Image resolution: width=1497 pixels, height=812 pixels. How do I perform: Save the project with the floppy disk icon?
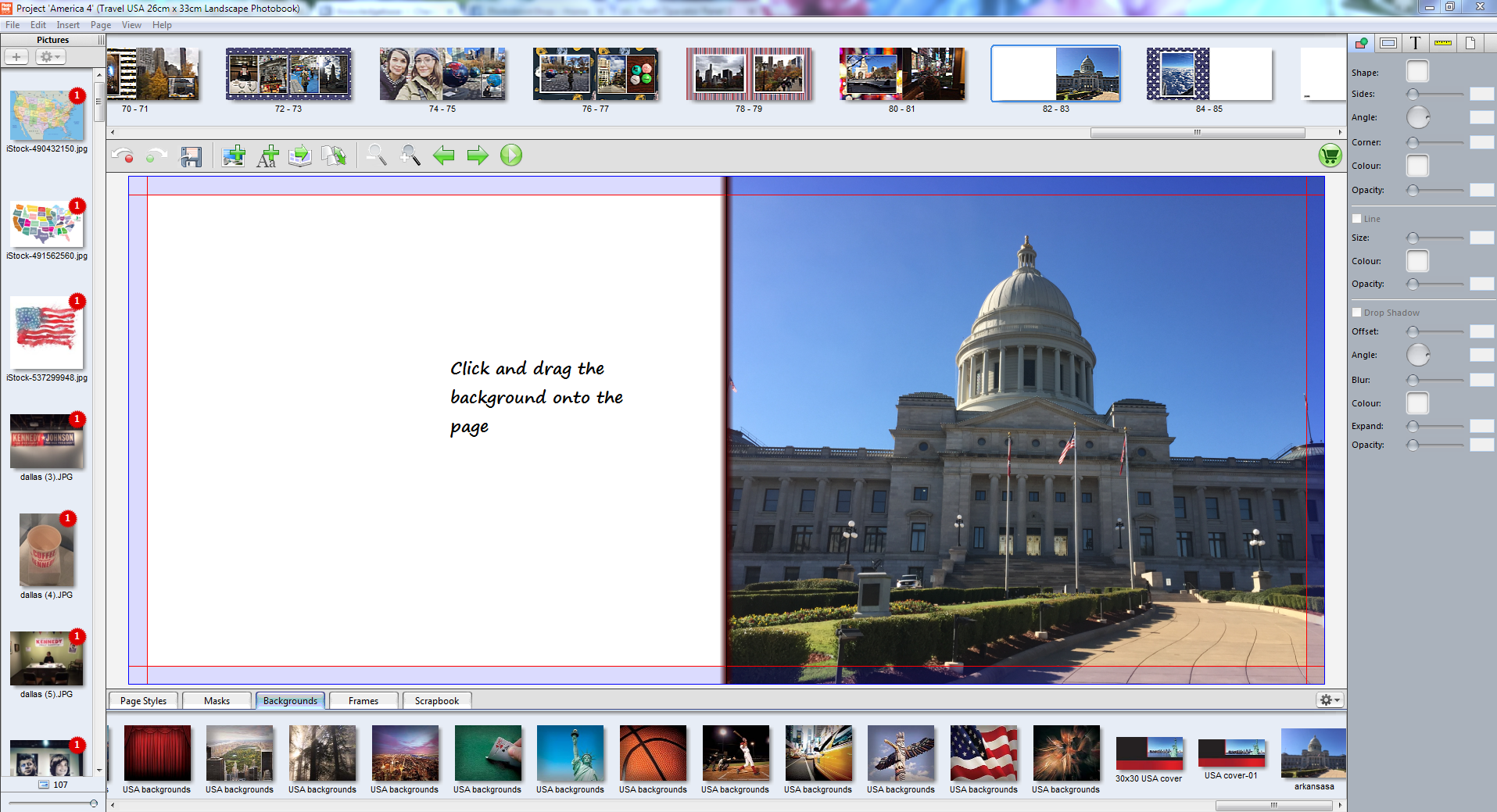click(191, 156)
